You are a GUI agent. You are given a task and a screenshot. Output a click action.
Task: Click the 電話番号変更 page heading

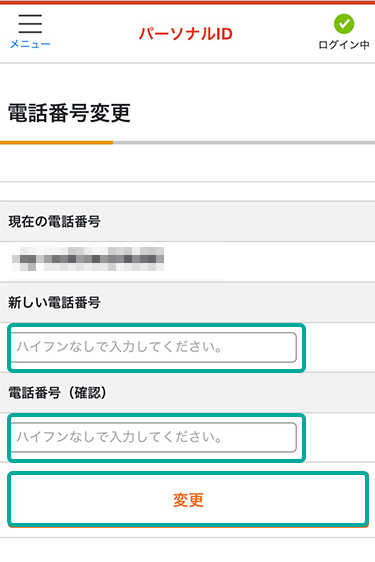click(69, 113)
